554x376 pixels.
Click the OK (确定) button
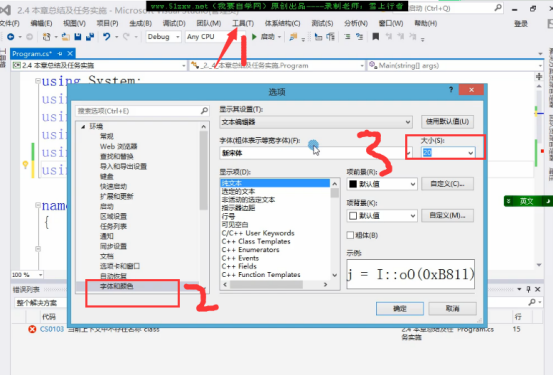point(400,309)
